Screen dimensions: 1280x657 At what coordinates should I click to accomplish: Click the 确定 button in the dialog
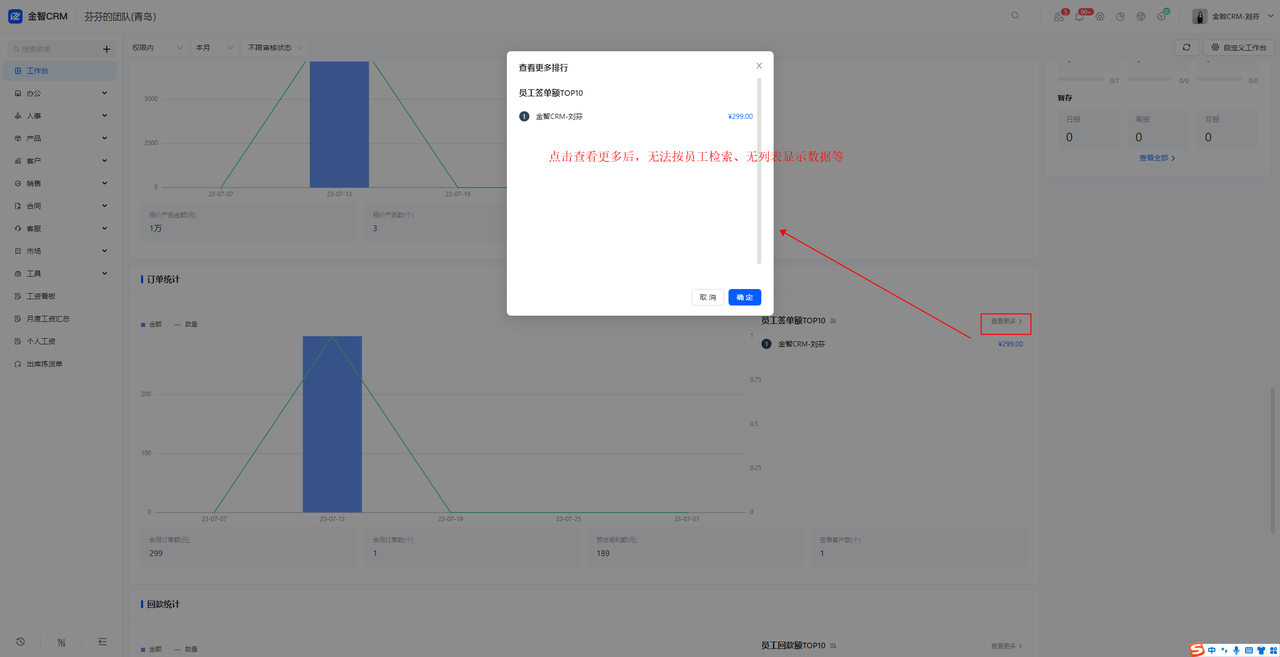[x=745, y=297]
